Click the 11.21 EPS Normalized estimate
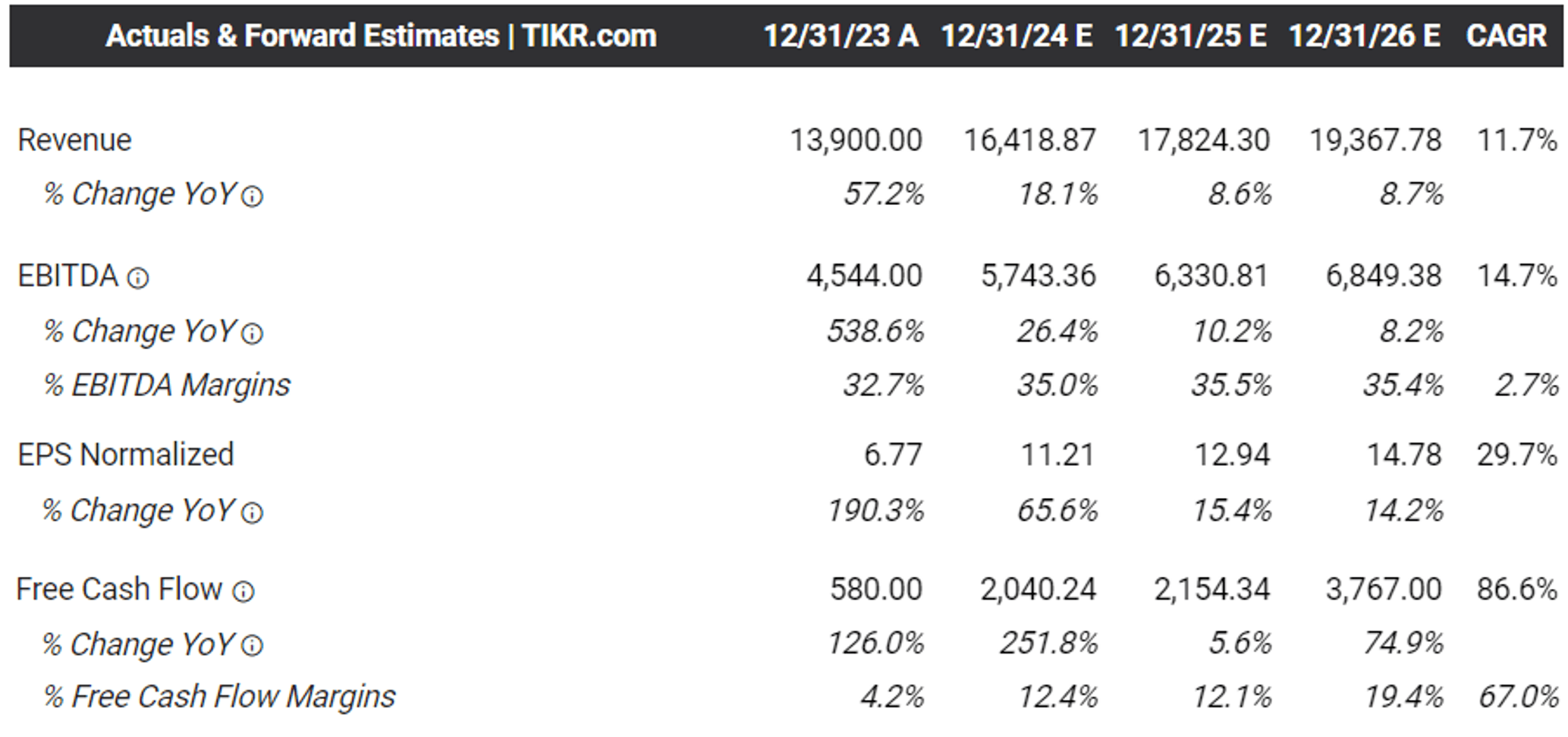Viewport: 1568px width, 737px height. (x=1057, y=455)
